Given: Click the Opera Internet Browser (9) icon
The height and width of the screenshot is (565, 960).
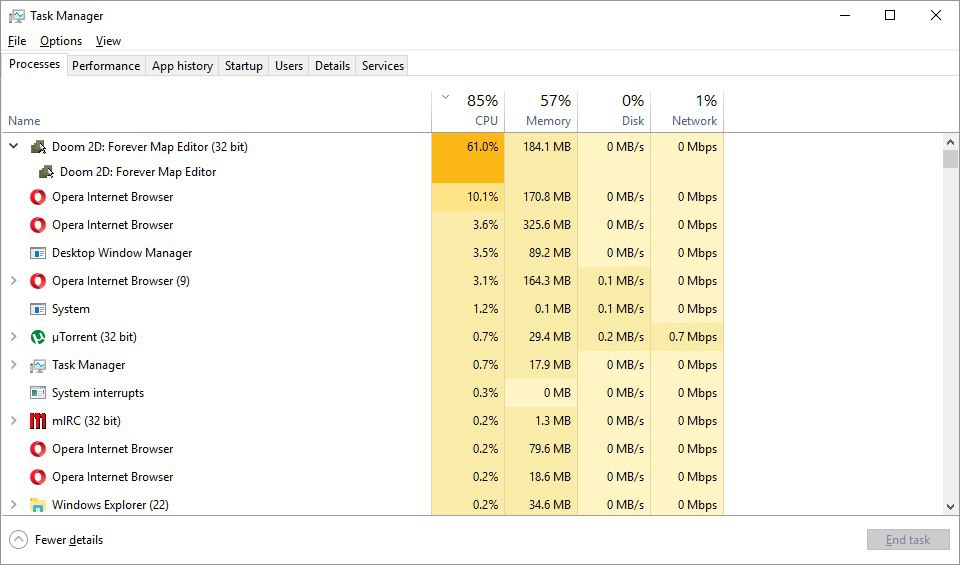Looking at the screenshot, I should [38, 281].
